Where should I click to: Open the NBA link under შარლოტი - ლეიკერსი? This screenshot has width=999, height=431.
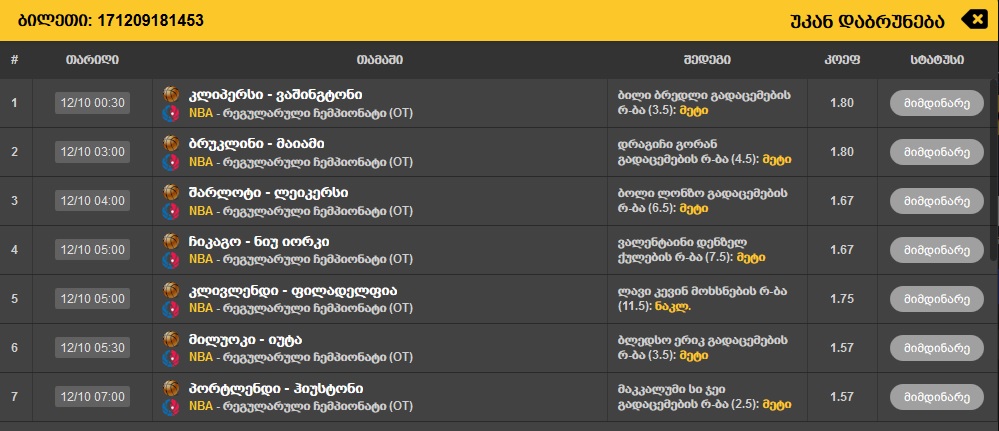200,210
